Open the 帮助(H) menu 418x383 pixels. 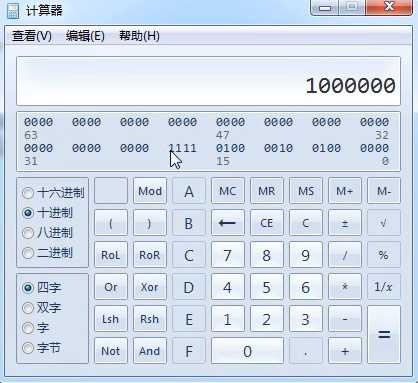click(139, 36)
